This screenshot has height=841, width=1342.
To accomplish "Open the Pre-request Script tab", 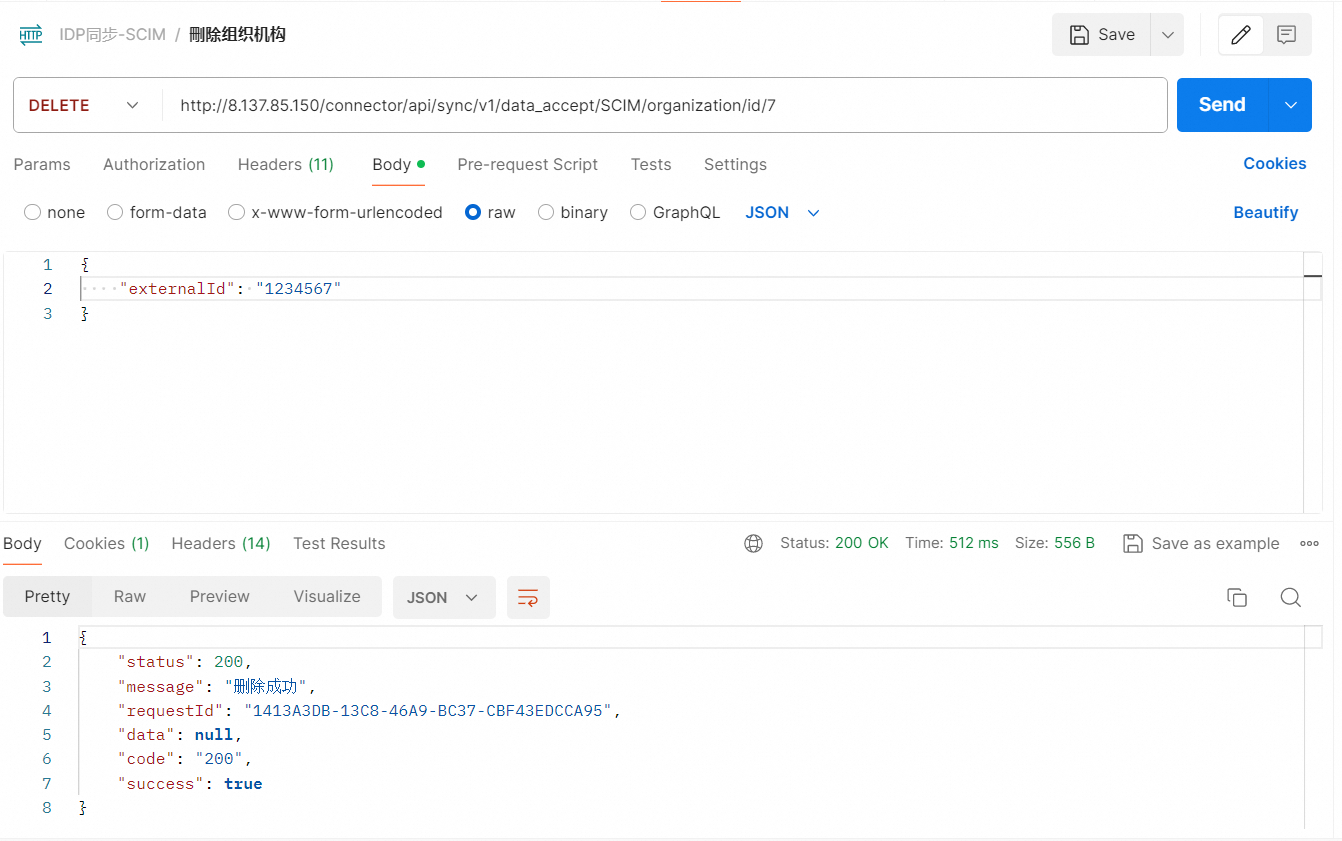I will [x=527, y=164].
